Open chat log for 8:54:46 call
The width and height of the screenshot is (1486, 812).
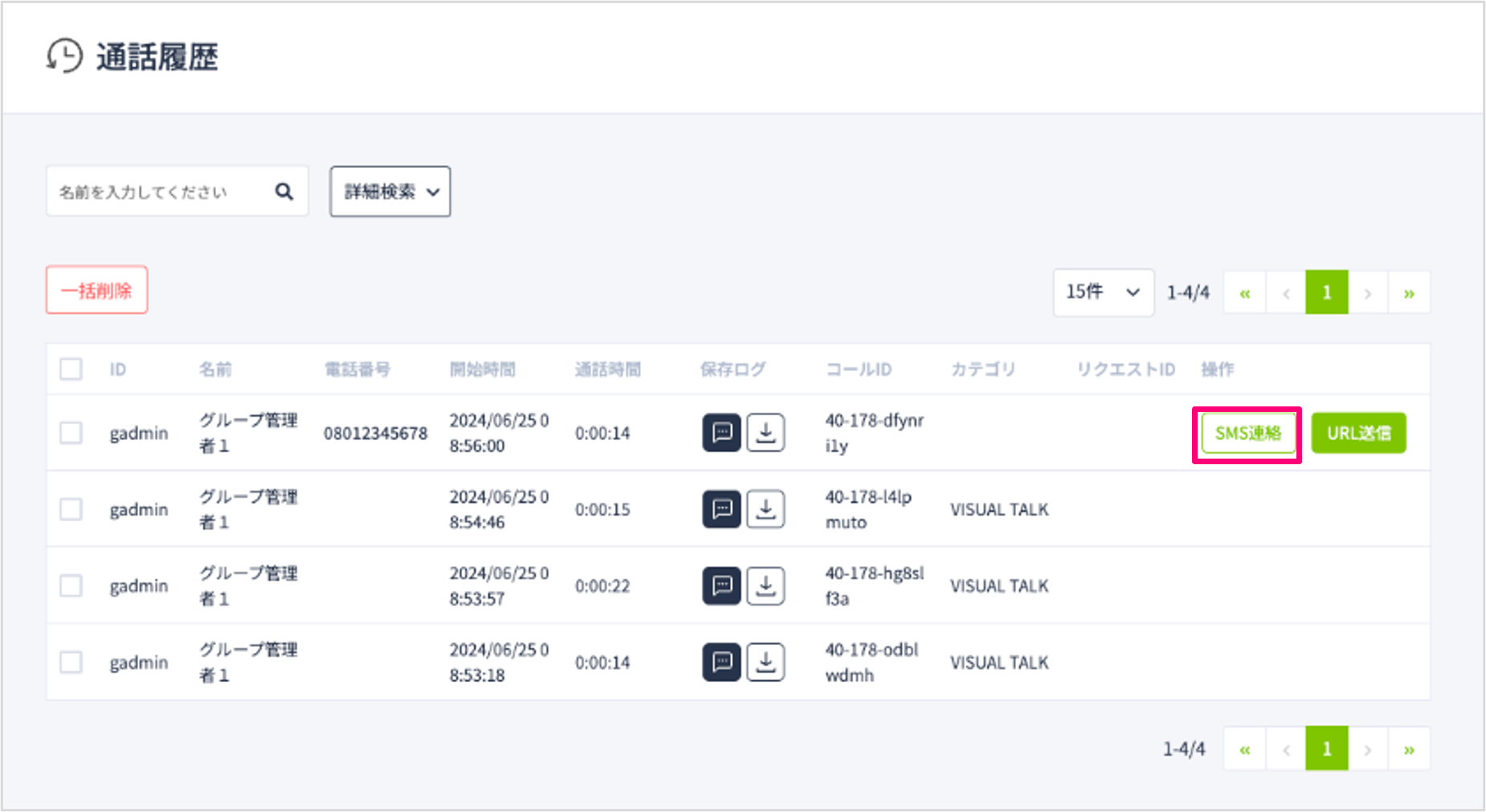coord(721,509)
